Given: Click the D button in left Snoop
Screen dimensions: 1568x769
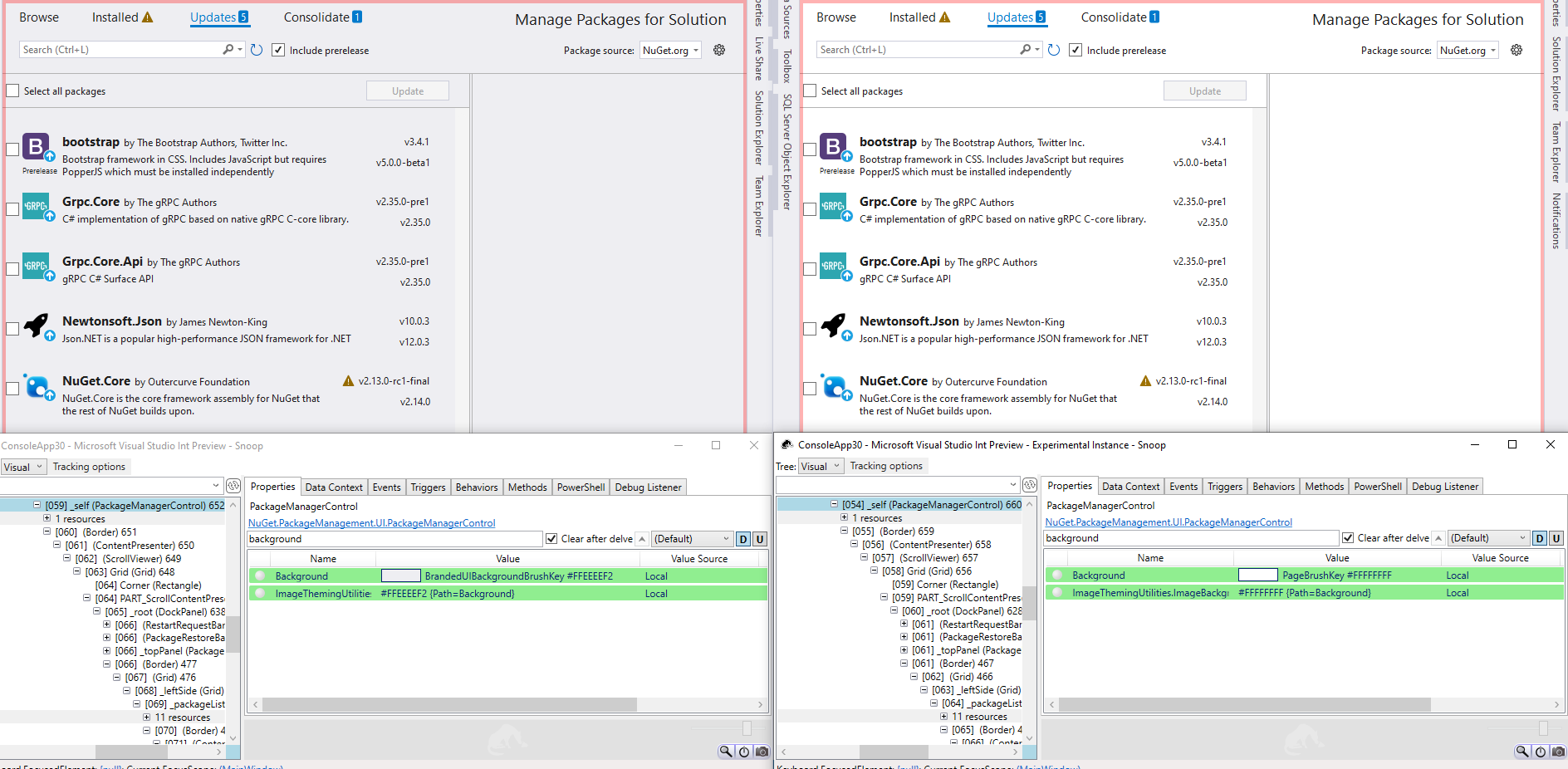Looking at the screenshot, I should pyautogui.click(x=743, y=539).
